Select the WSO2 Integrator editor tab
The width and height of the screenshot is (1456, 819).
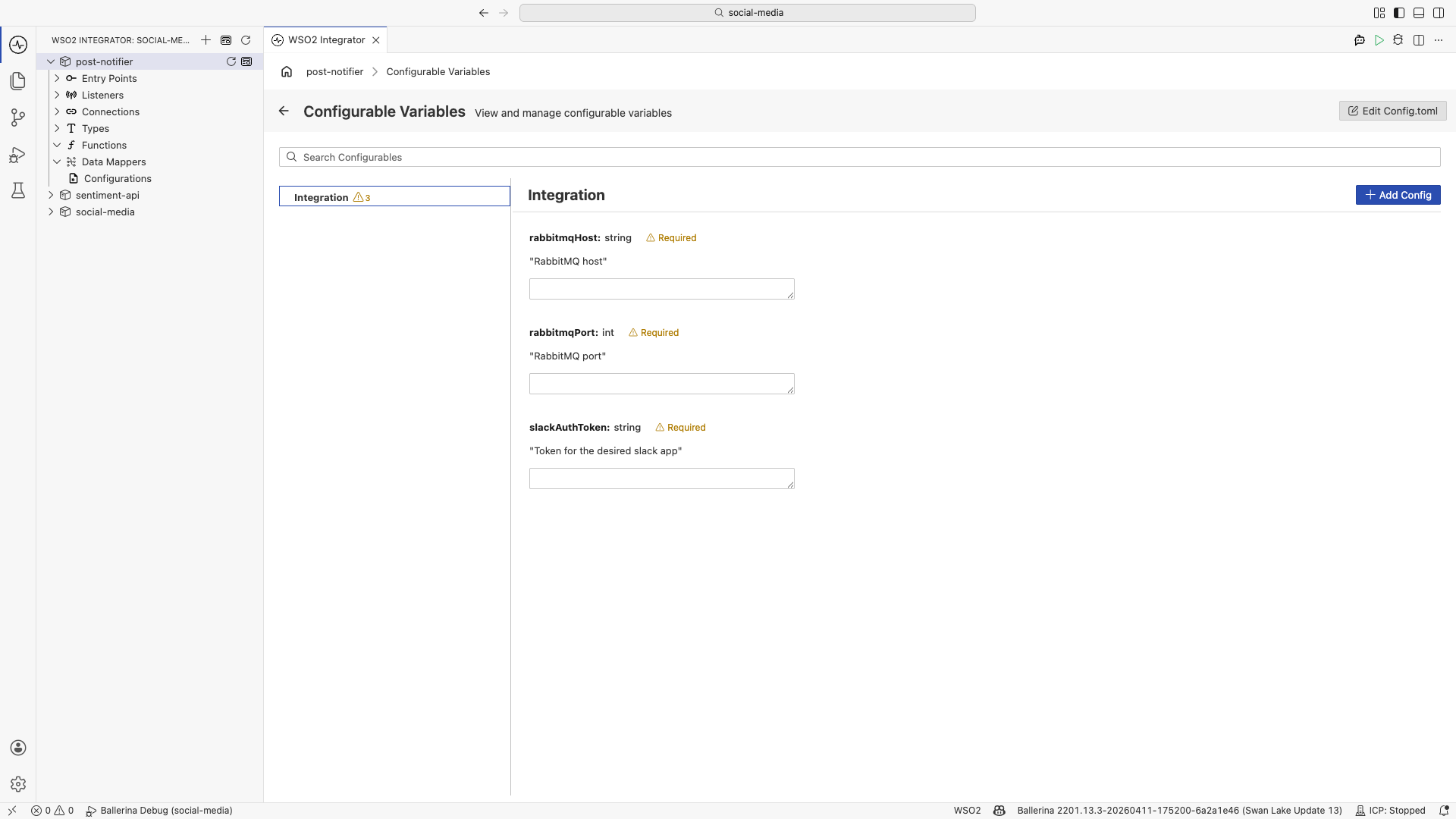coord(326,40)
